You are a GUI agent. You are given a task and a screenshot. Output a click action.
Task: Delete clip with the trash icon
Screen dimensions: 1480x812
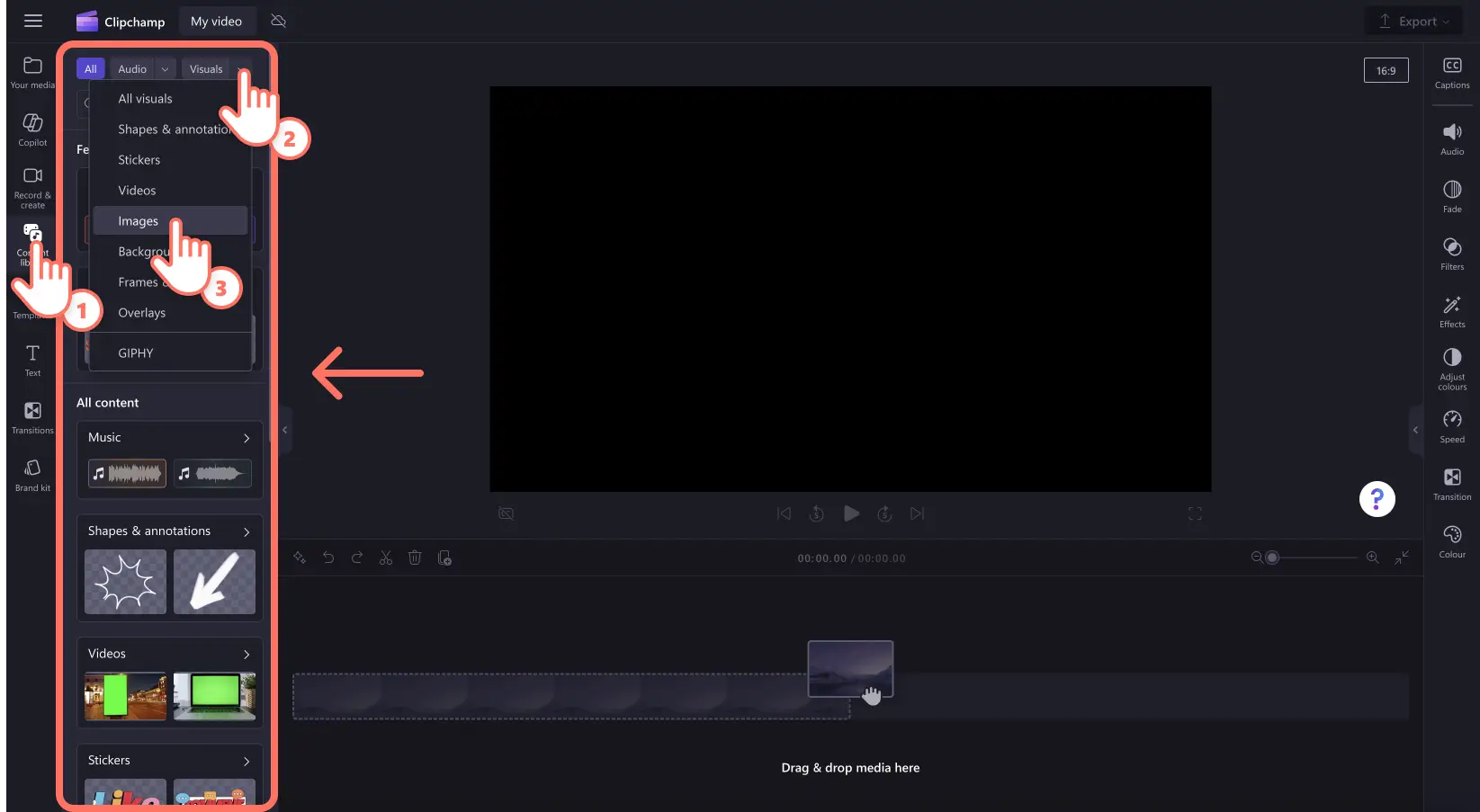(x=415, y=558)
